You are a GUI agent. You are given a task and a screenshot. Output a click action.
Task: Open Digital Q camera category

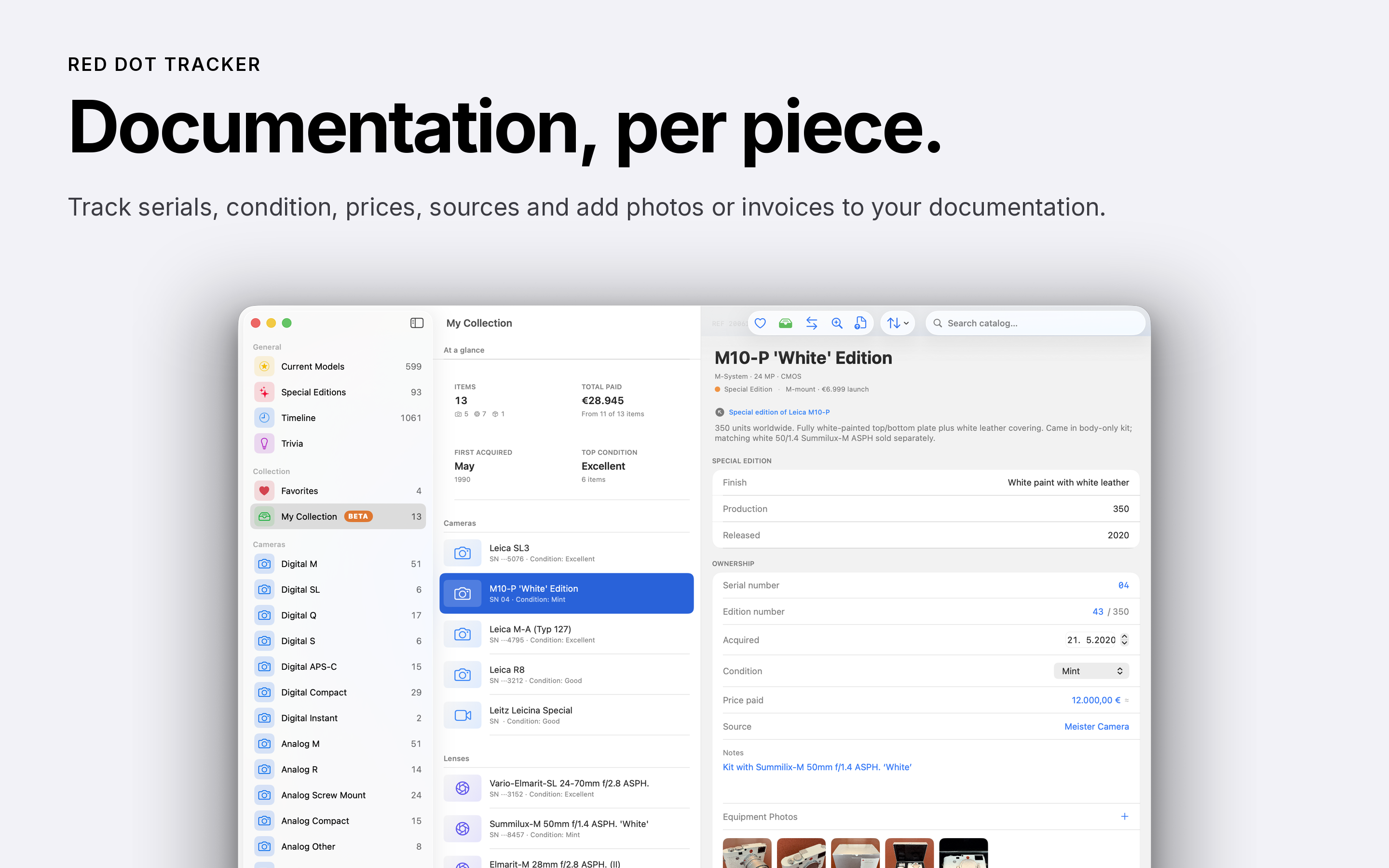click(x=338, y=615)
